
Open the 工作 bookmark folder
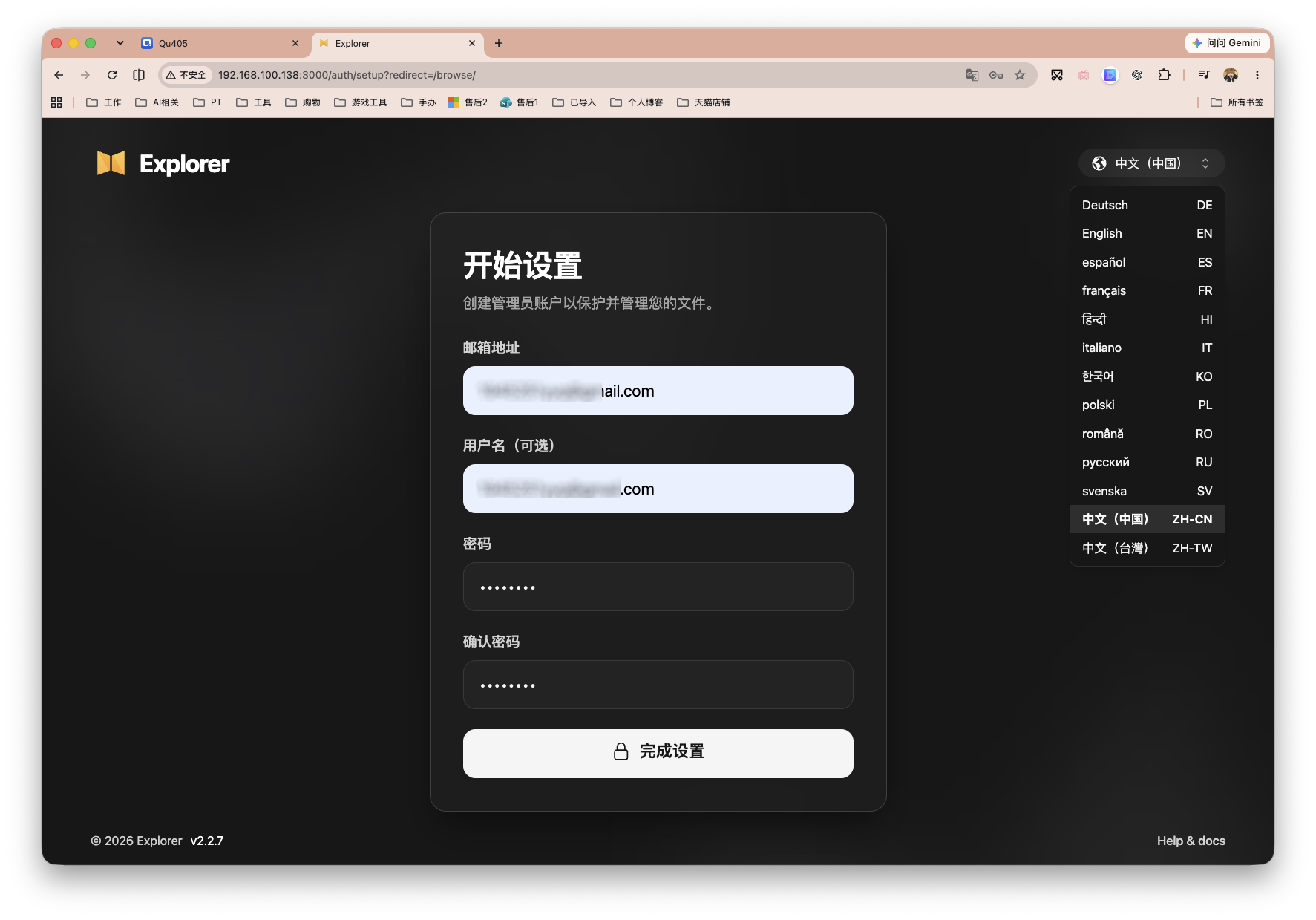104,102
